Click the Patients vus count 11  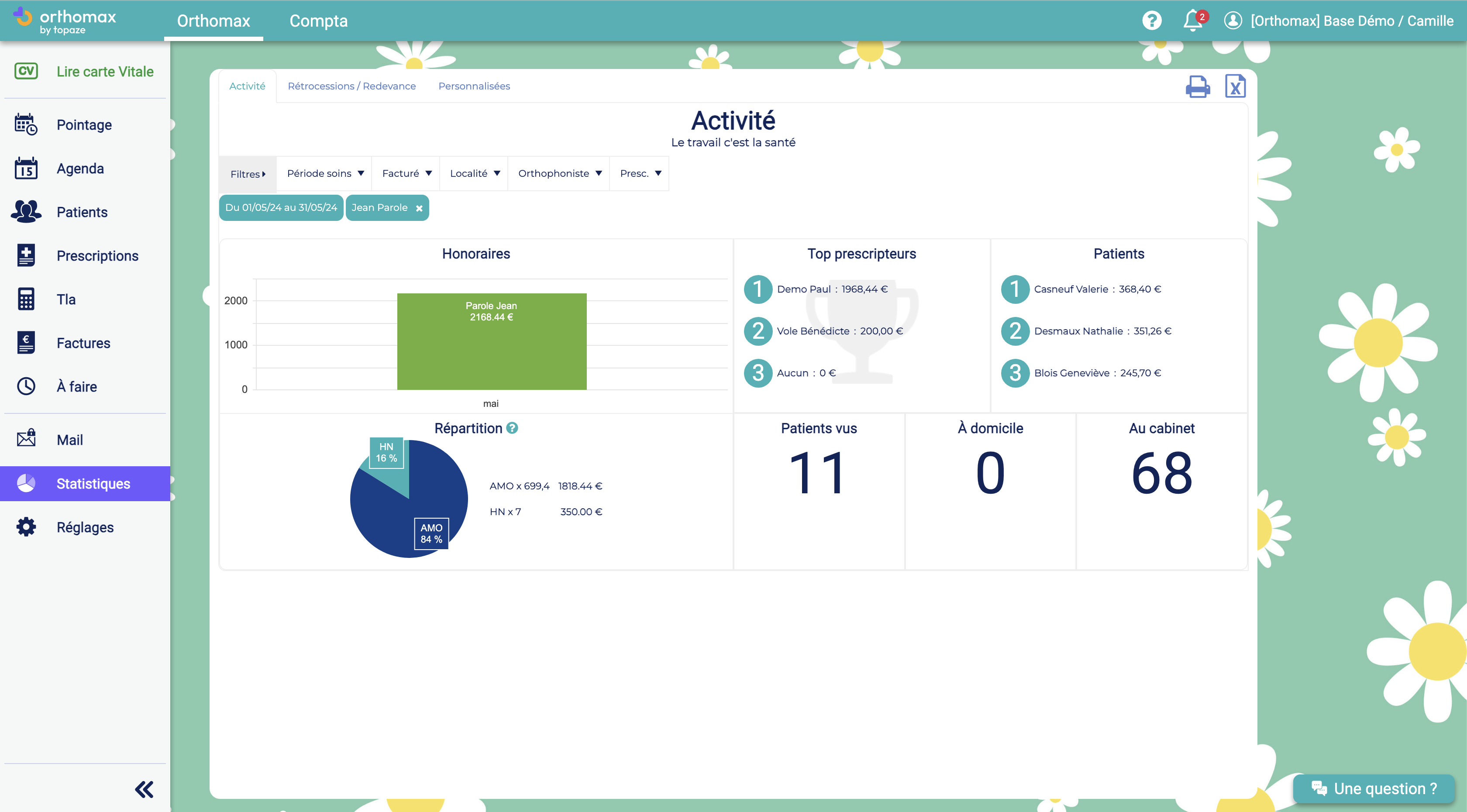[818, 473]
